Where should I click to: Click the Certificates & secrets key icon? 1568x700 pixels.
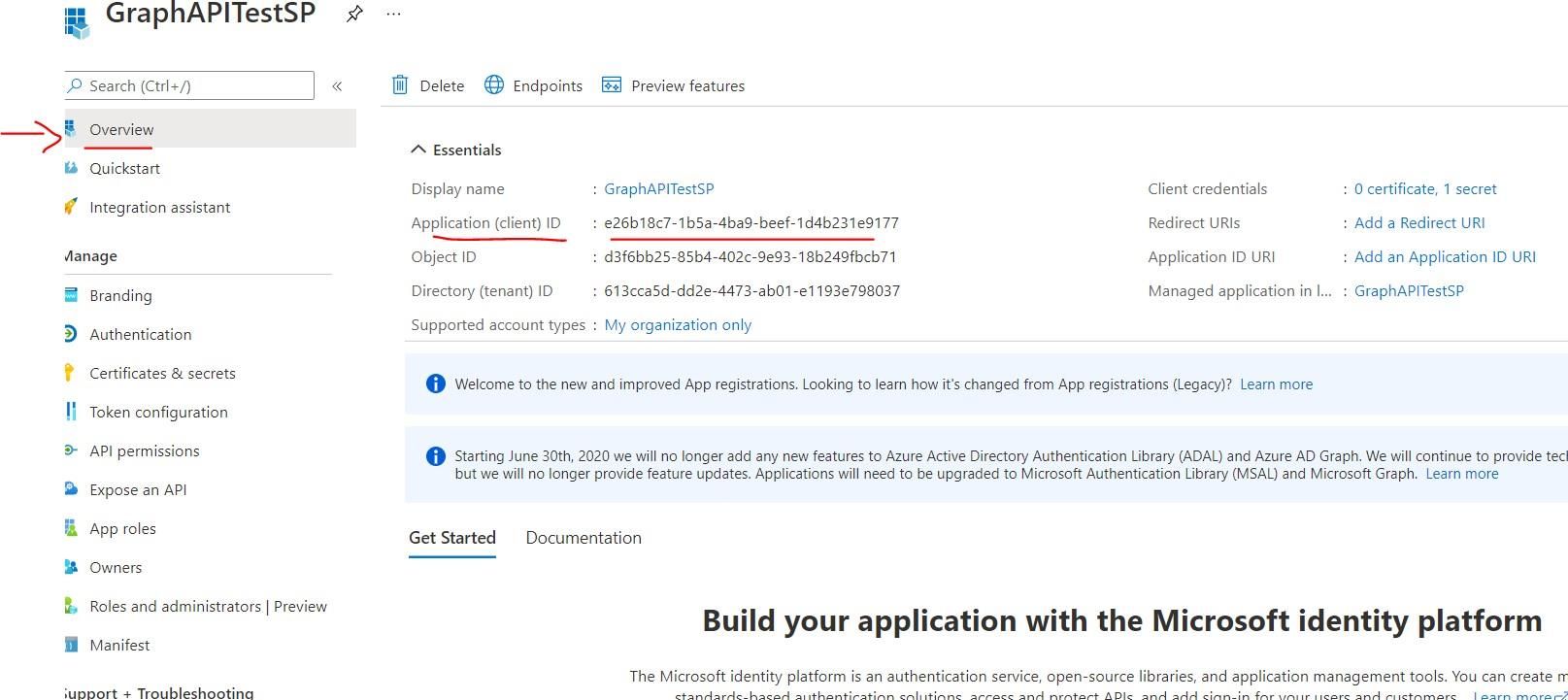[x=70, y=373]
